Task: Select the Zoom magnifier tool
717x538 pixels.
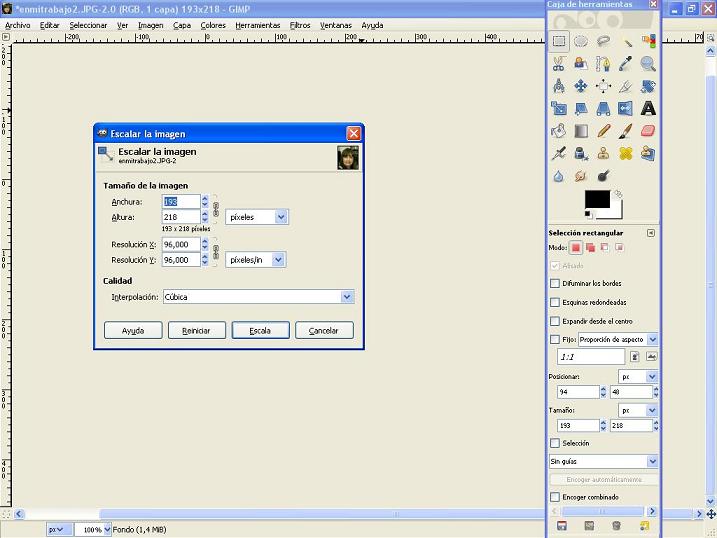Action: click(x=648, y=64)
